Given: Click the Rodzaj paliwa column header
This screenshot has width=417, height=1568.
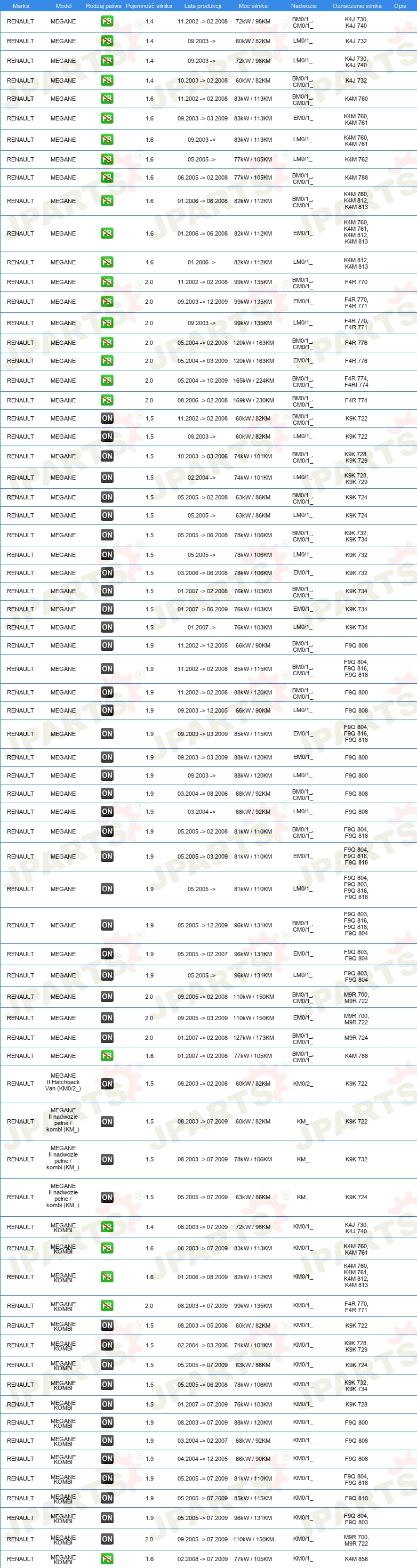Looking at the screenshot, I should click(103, 6).
